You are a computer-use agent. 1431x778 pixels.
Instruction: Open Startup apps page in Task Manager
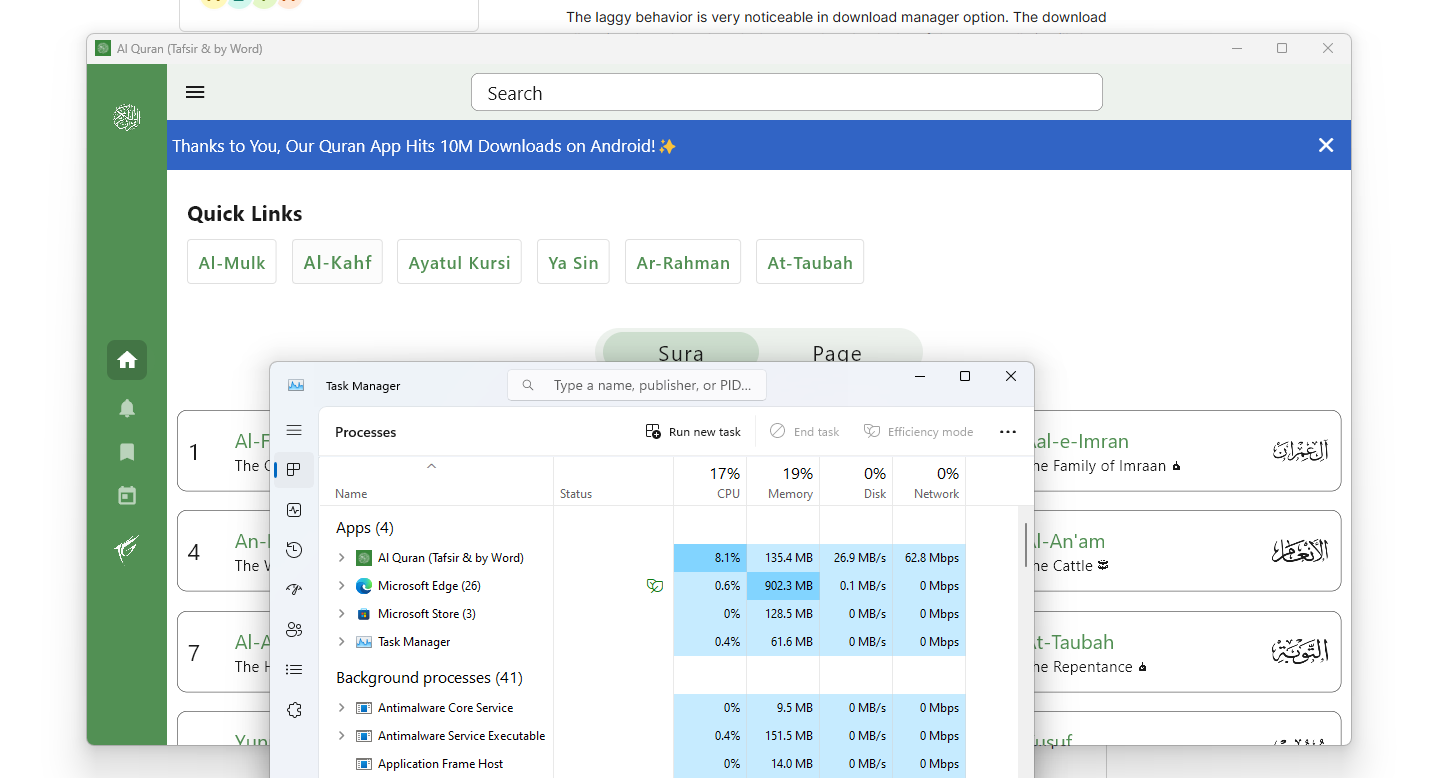(294, 590)
